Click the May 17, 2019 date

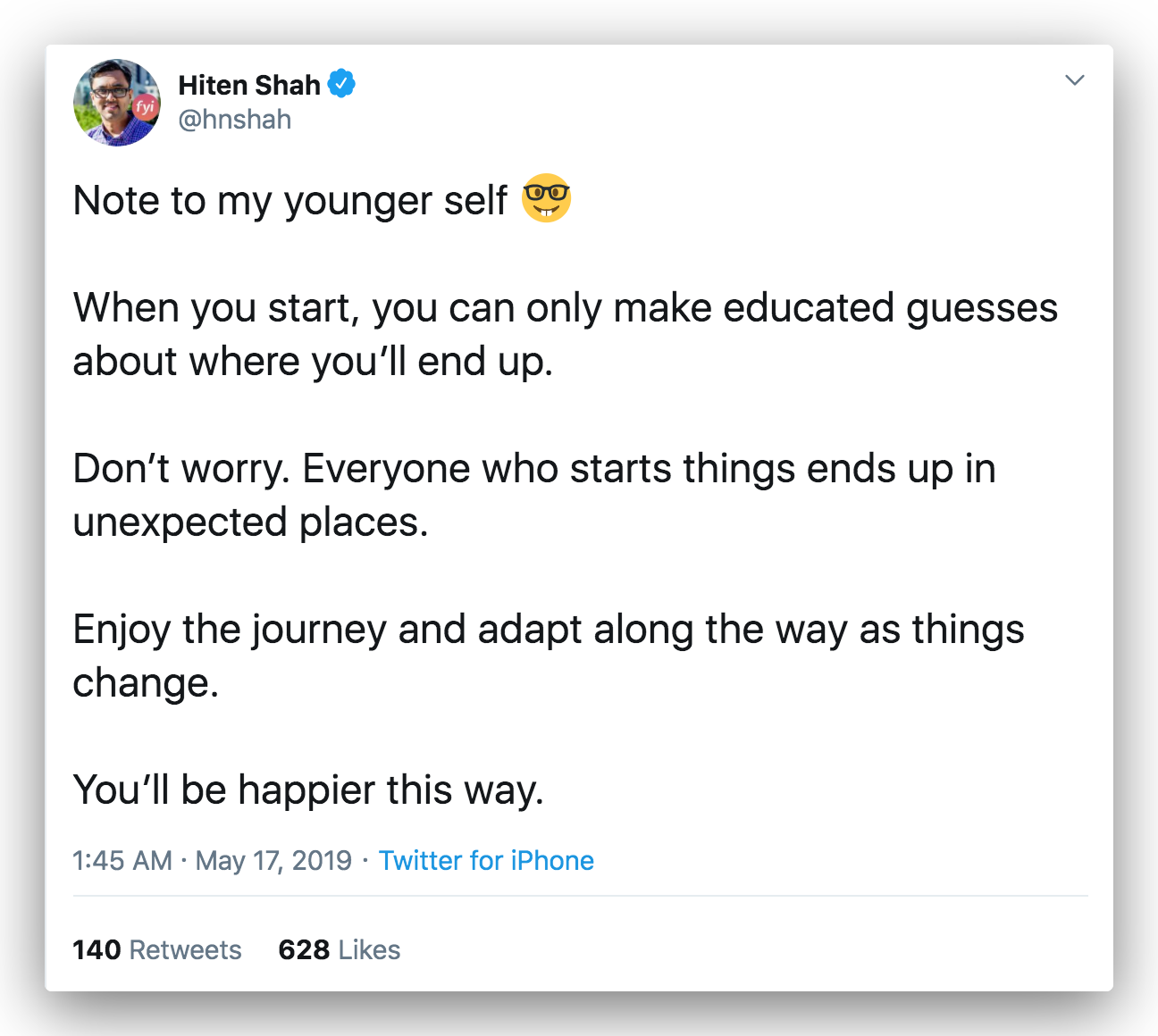(273, 860)
